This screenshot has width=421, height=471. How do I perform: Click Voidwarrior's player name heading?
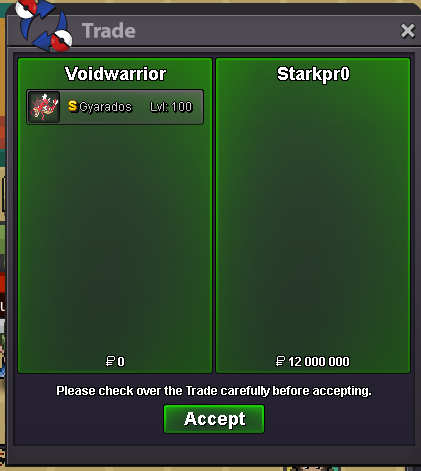click(x=115, y=74)
